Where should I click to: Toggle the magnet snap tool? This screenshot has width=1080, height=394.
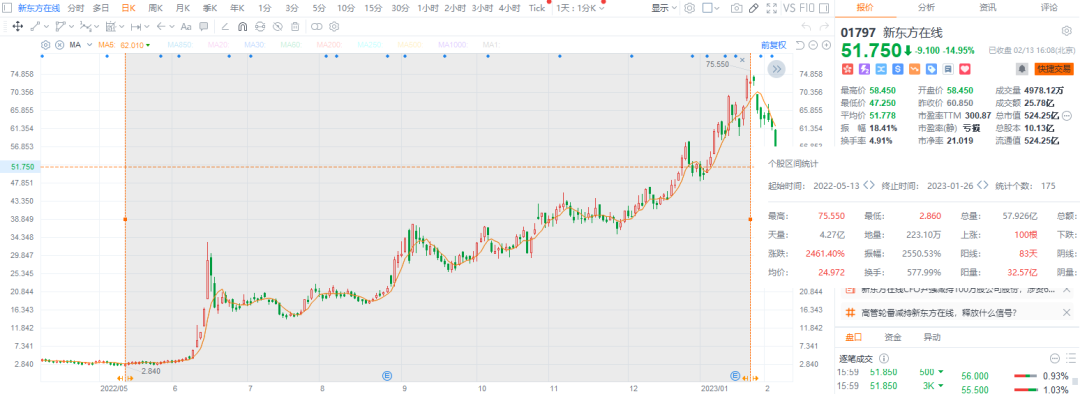[242, 27]
